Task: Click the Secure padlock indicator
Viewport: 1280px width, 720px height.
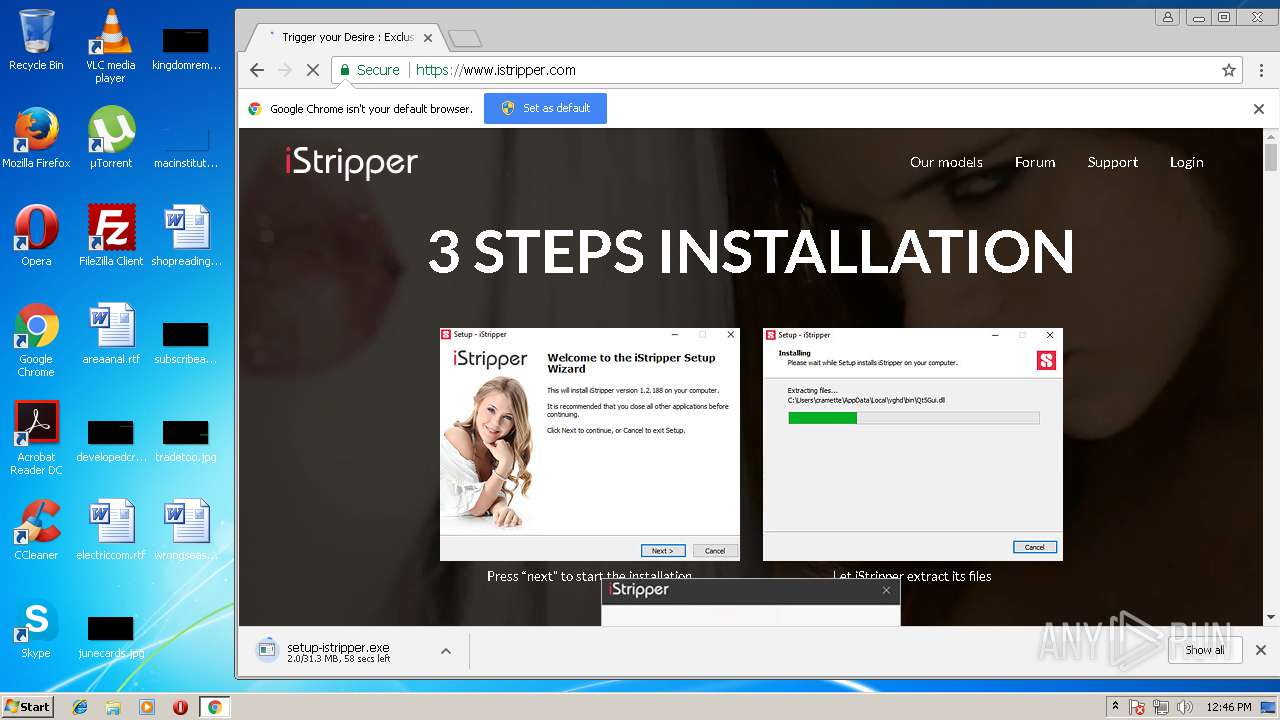Action: pos(369,70)
